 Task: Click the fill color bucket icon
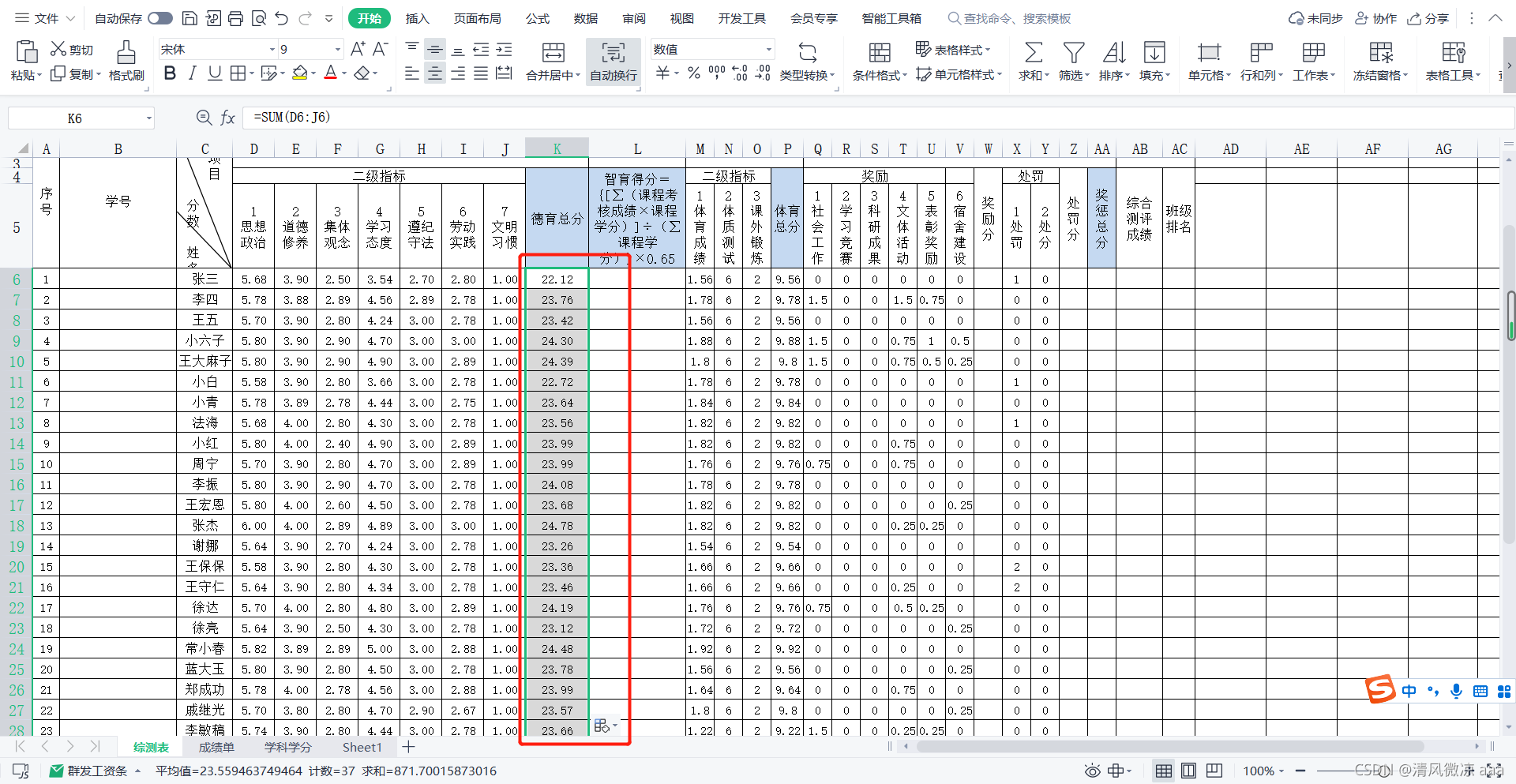(299, 73)
